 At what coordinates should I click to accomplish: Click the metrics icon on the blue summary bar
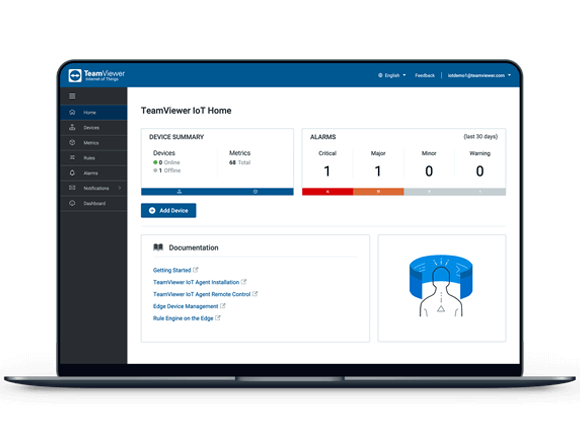(x=255, y=192)
